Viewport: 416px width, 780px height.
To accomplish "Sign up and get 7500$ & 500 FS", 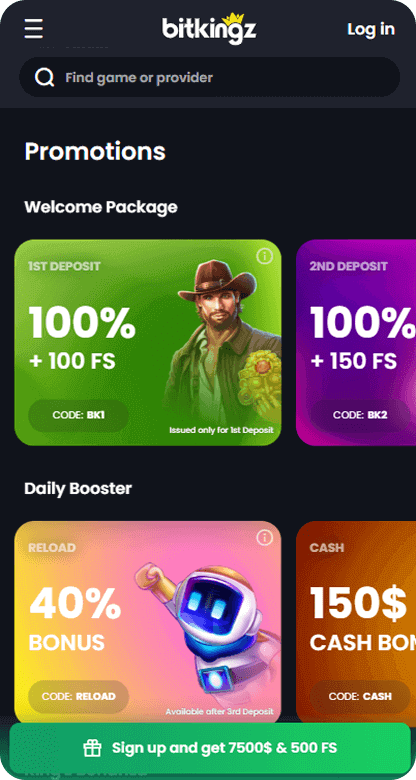I will click(208, 747).
